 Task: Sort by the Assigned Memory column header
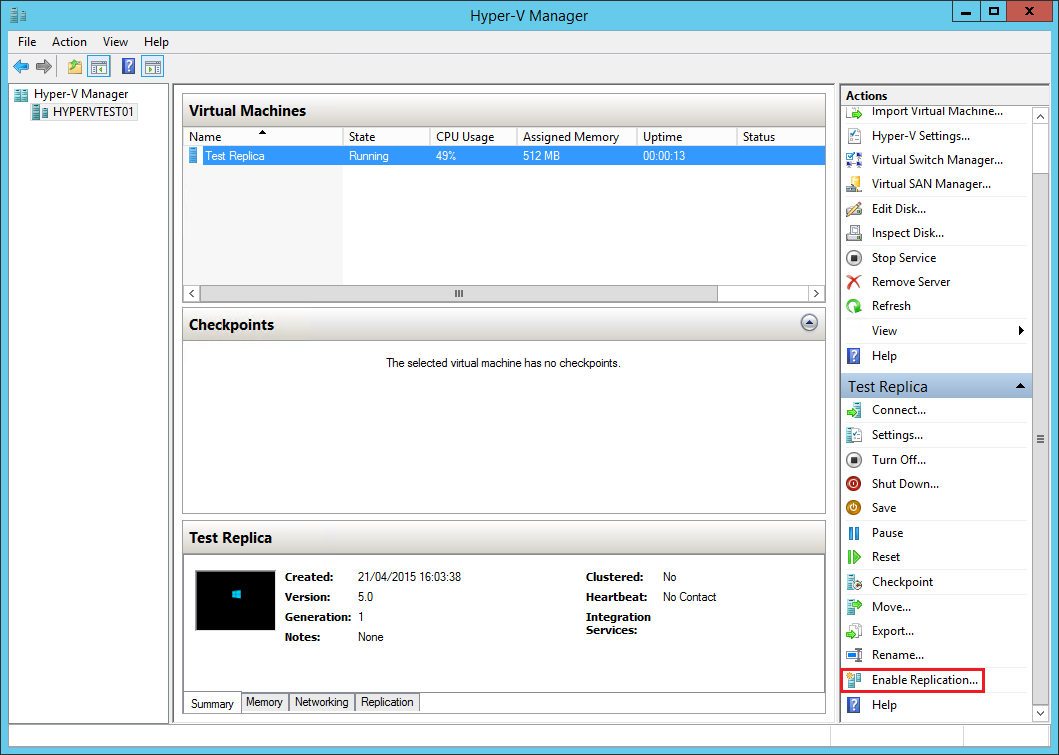tap(577, 136)
